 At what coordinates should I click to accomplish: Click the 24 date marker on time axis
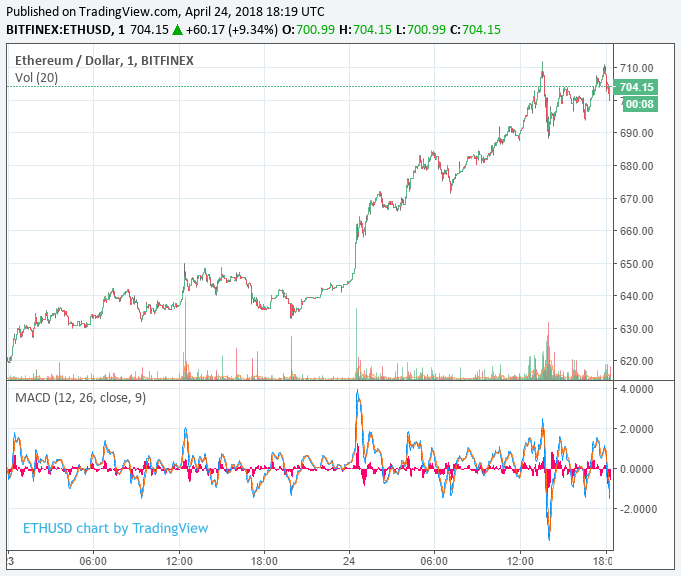click(x=349, y=561)
